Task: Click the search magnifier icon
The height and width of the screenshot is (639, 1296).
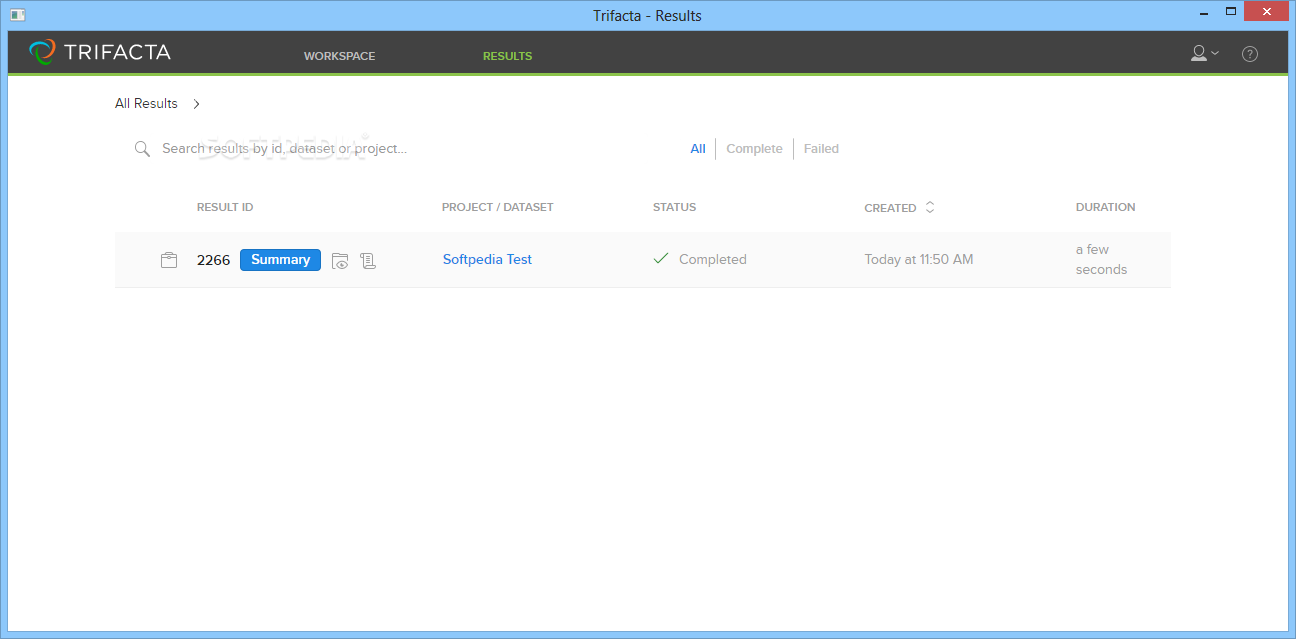Action: pyautogui.click(x=142, y=149)
